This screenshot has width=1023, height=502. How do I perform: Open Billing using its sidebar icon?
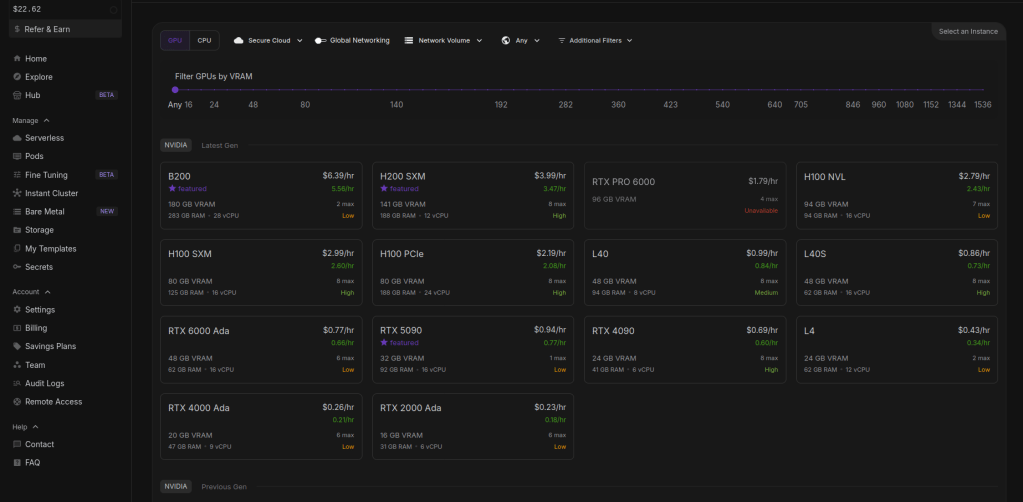pyautogui.click(x=17, y=328)
